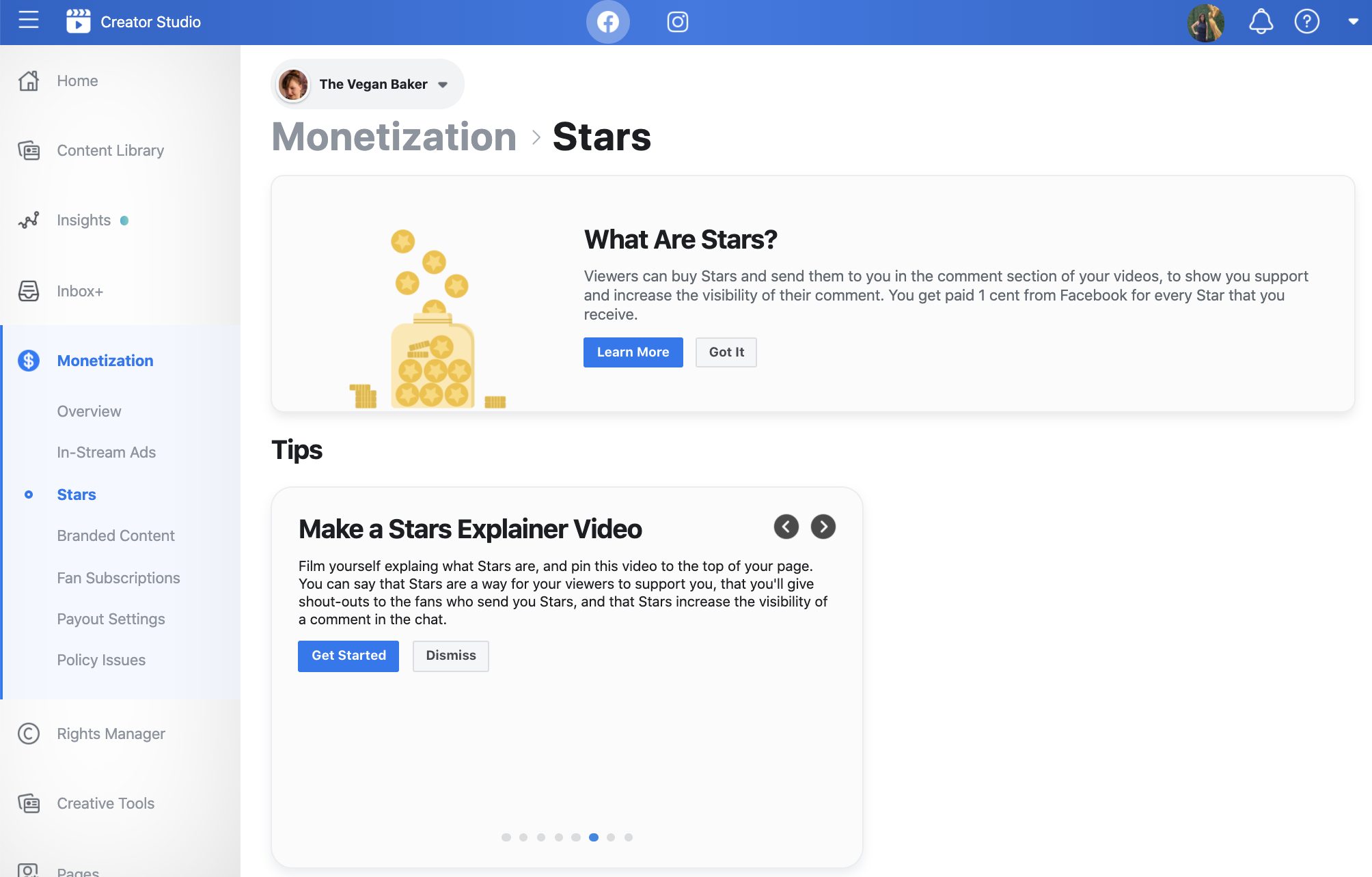The image size is (1372, 877).
Task: Open Insights section
Action: [83, 220]
